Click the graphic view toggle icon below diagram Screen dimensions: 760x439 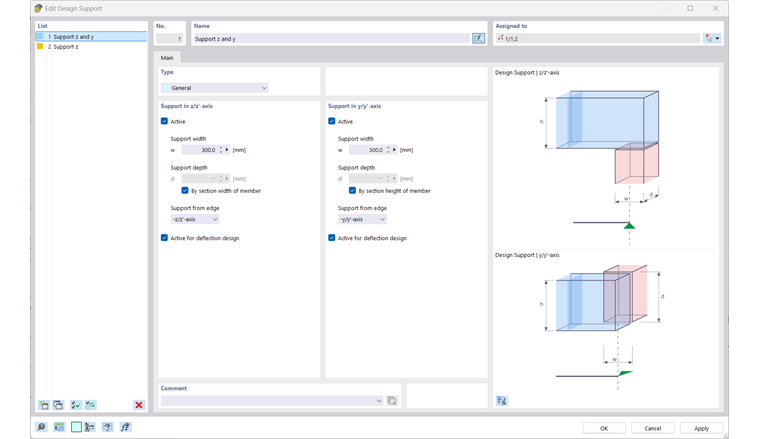[502, 401]
